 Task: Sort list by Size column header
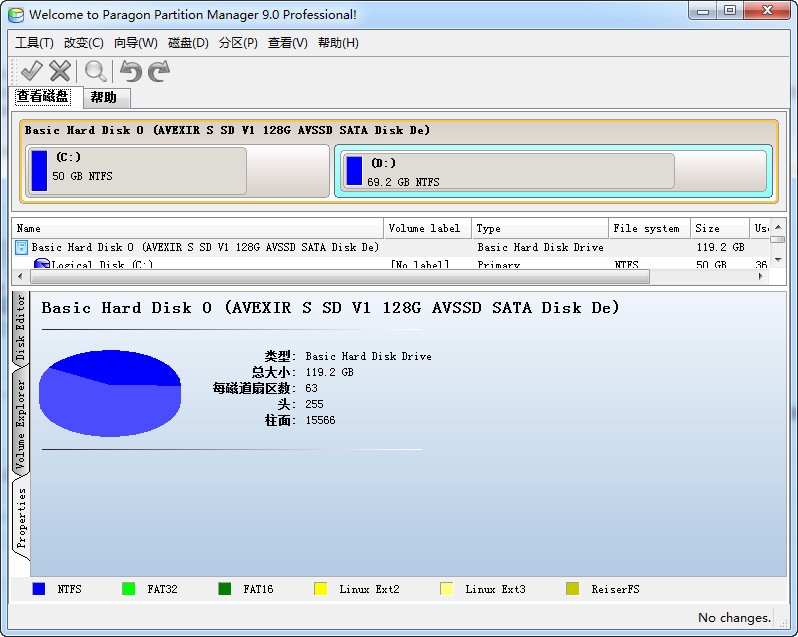[x=720, y=228]
